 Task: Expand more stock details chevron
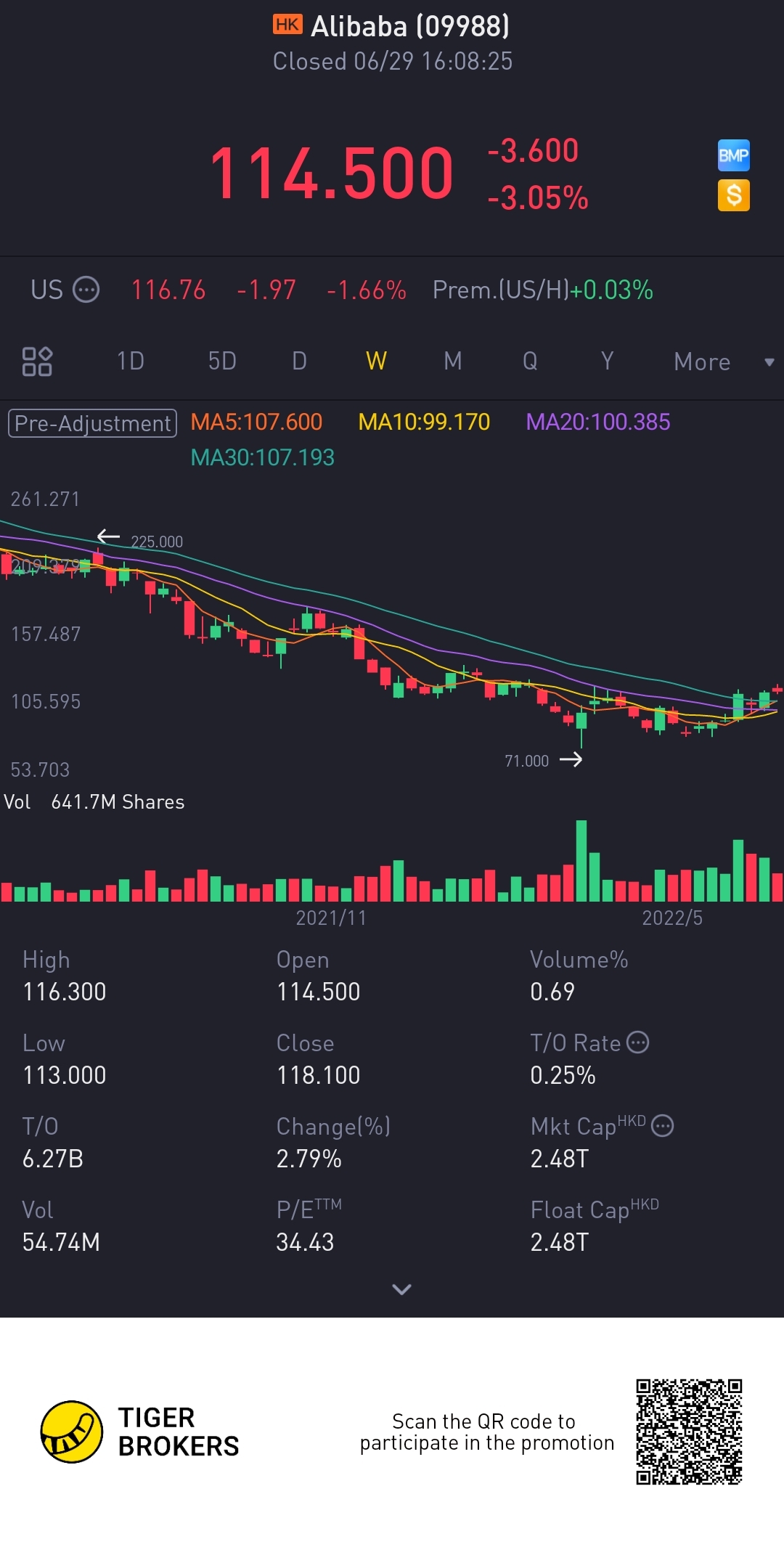[401, 1289]
